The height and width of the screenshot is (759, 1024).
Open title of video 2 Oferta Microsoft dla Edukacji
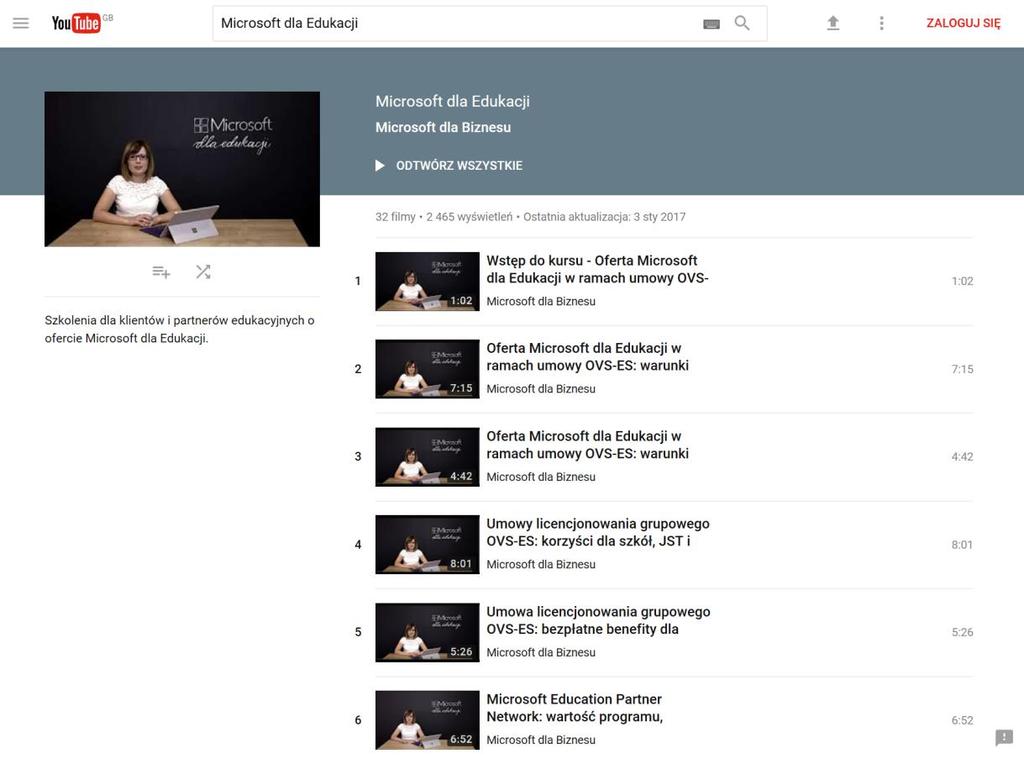point(588,357)
